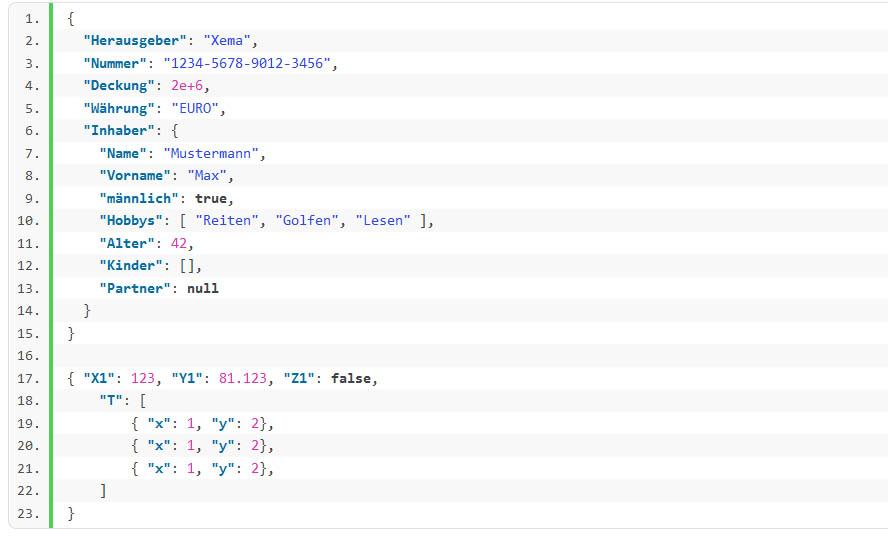Click line number 6. in the gutter
The height and width of the screenshot is (536, 888).
32,131
